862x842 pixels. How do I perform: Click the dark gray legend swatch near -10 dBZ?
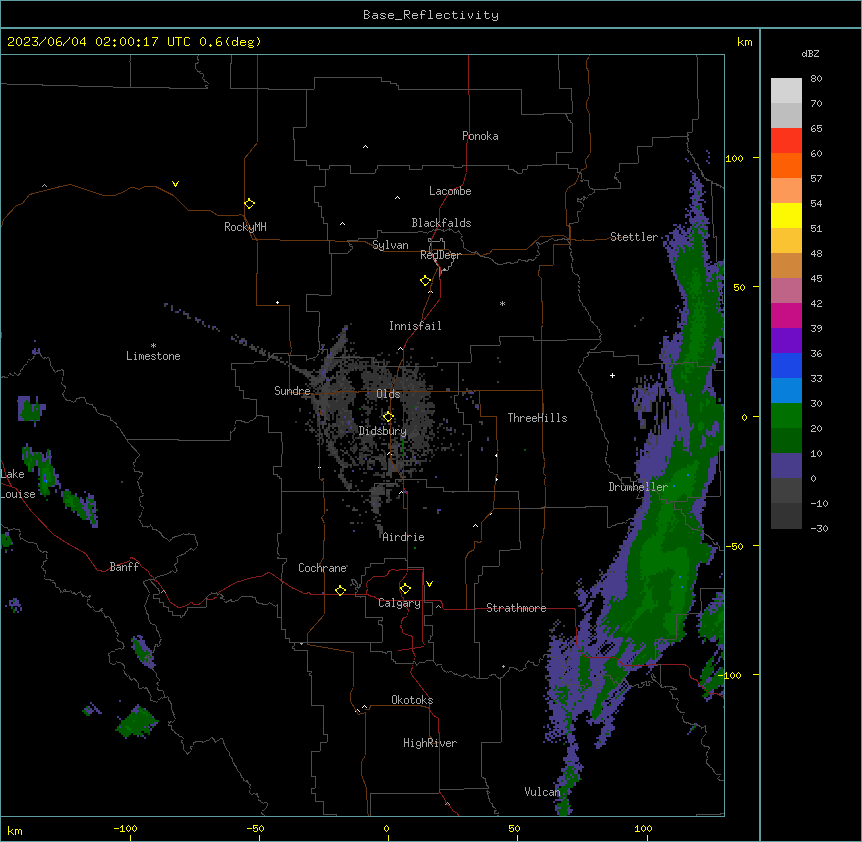click(786, 516)
